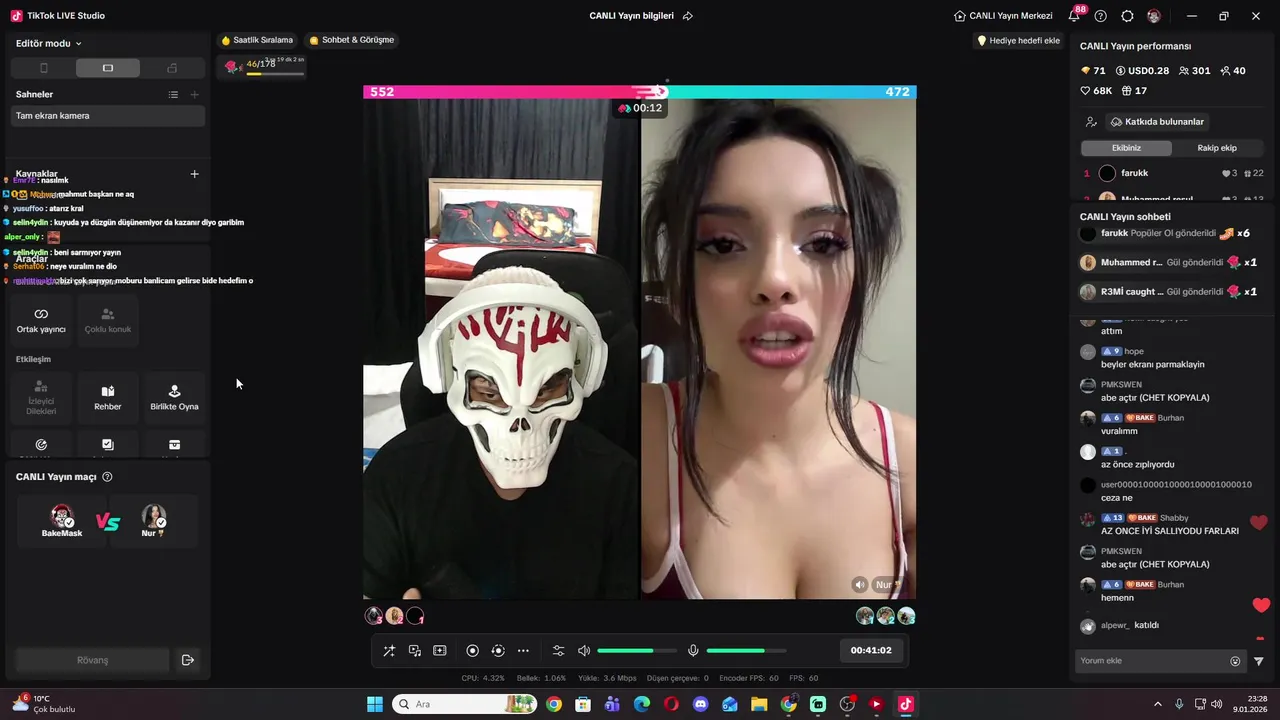Switch to the Rakip ekip tab
Viewport: 1280px width, 720px height.
pos(1217,148)
